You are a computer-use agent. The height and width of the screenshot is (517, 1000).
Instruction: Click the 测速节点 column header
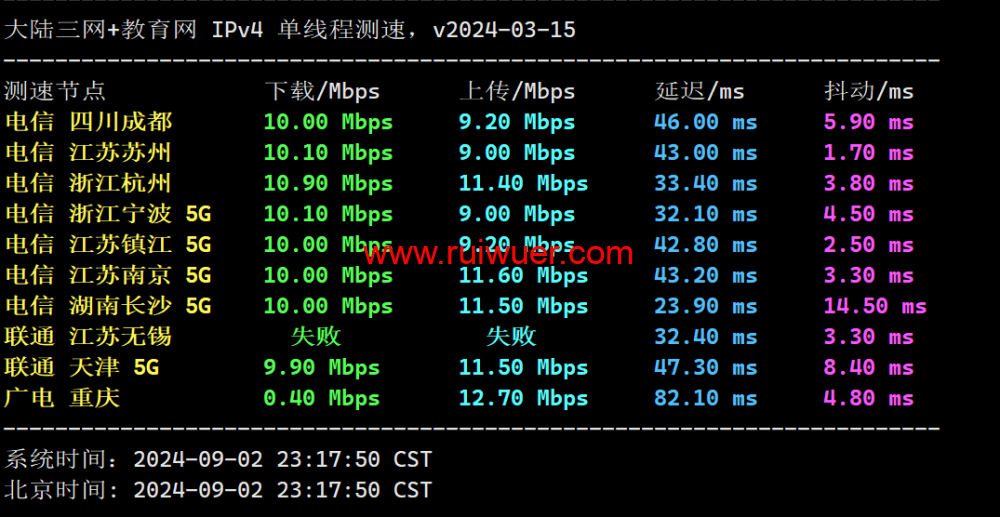(x=55, y=91)
